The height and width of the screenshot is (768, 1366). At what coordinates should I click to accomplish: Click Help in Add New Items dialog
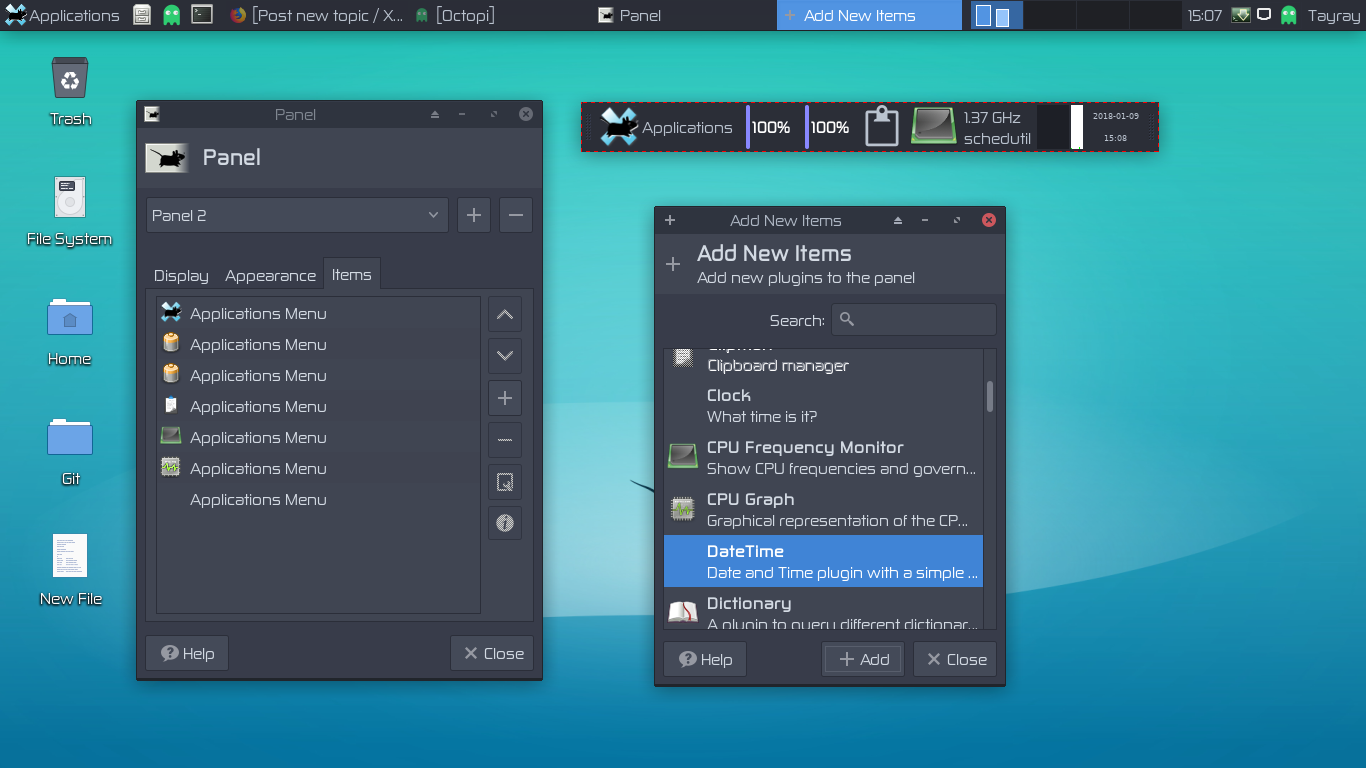[705, 659]
